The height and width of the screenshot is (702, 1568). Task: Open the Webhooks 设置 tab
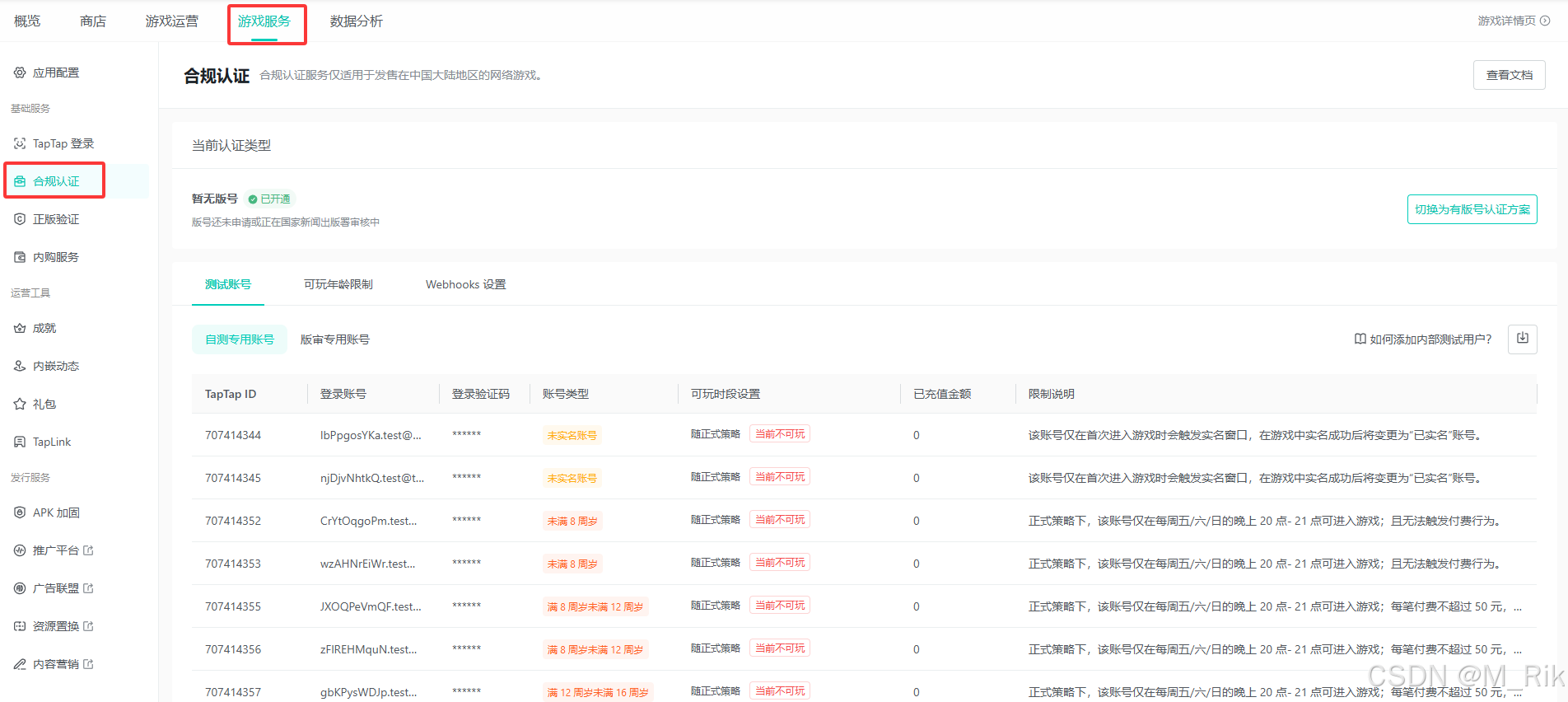coord(466,284)
